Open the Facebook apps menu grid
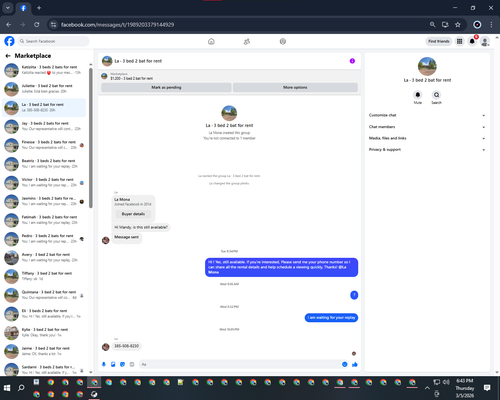The height and width of the screenshot is (400, 500). (x=460, y=41)
